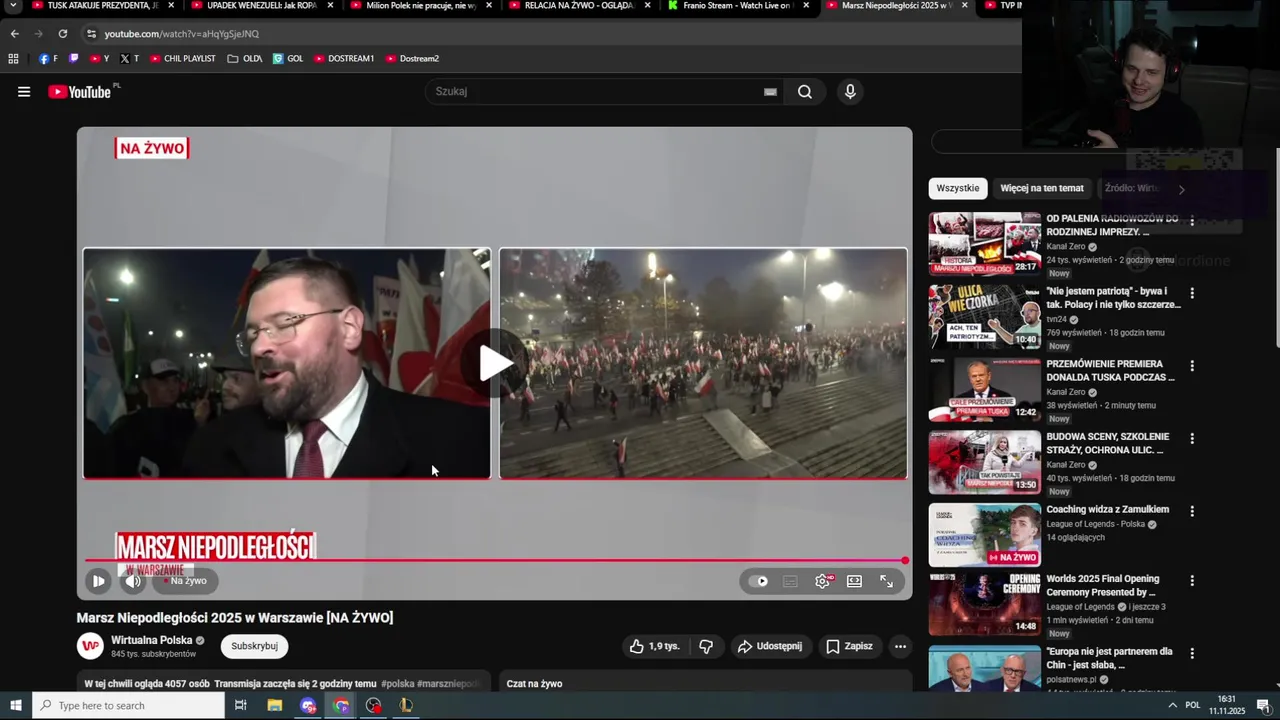Click the Udostępnij share button

pos(770,647)
